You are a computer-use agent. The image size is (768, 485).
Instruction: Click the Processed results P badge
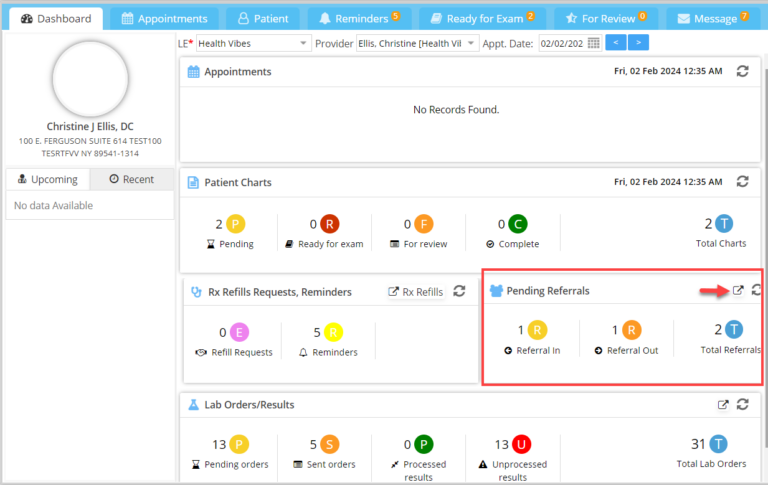pyautogui.click(x=424, y=444)
